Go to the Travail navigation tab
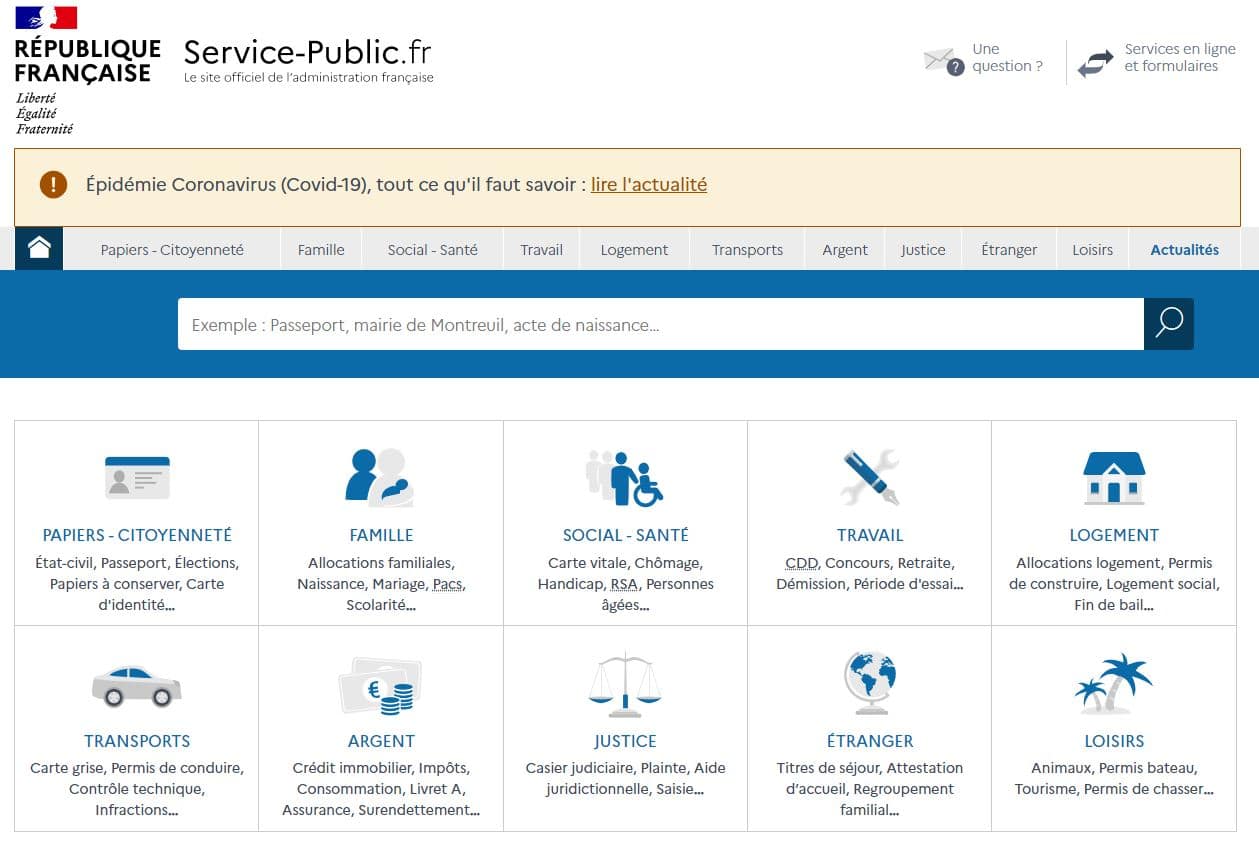 tap(541, 250)
